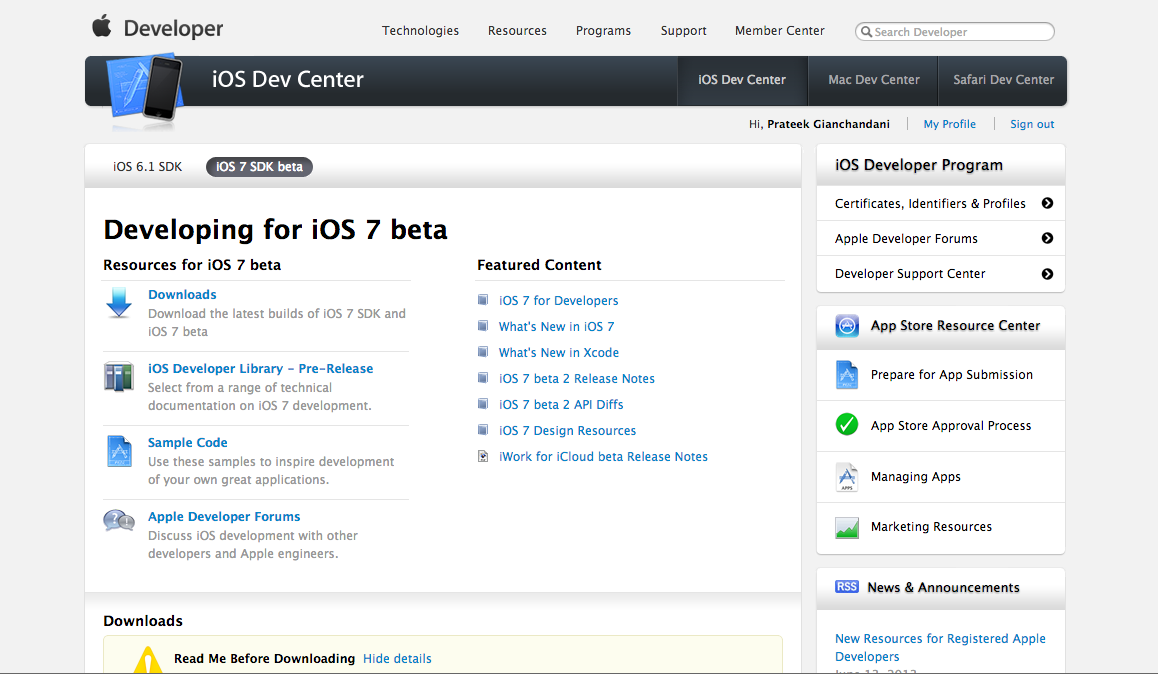The height and width of the screenshot is (674, 1158).
Task: Open iOS 7 beta 2 Release Notes
Action: click(x=577, y=379)
